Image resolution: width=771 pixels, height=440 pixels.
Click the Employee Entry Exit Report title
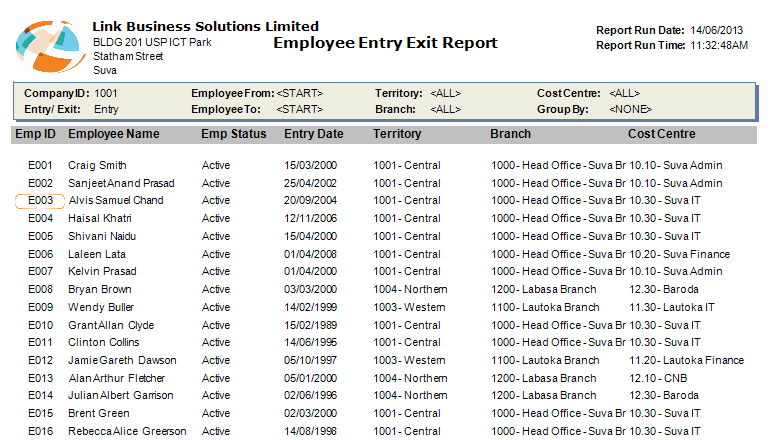(385, 44)
